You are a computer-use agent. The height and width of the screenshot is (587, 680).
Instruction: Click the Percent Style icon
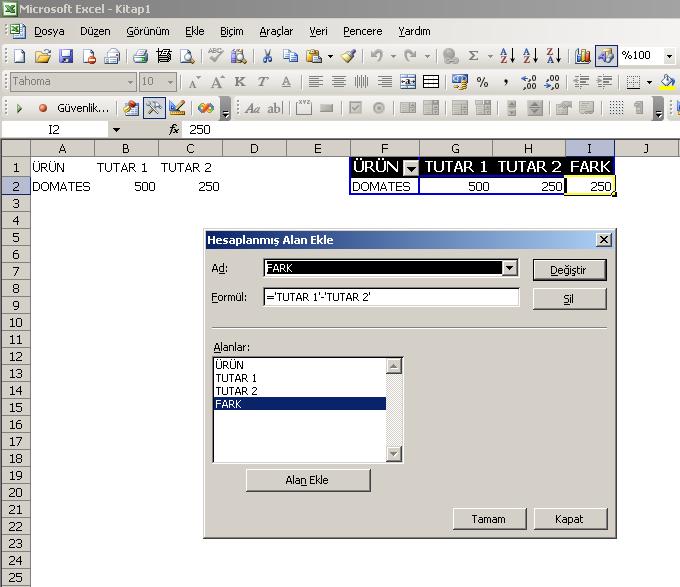[x=482, y=82]
